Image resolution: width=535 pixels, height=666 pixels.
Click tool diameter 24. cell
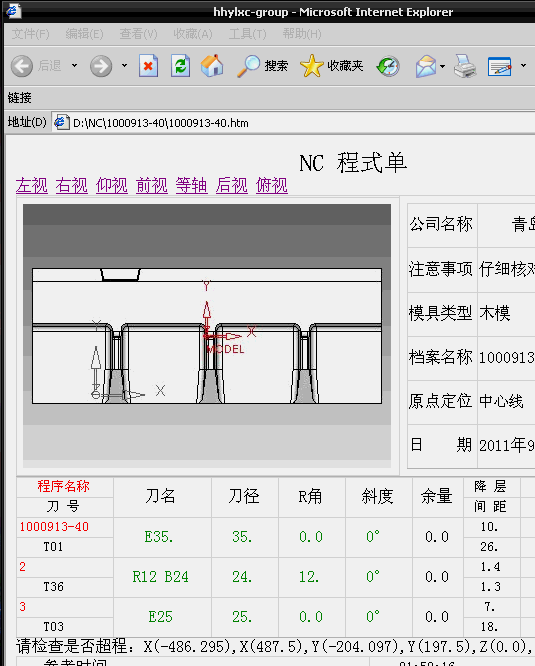tap(244, 577)
